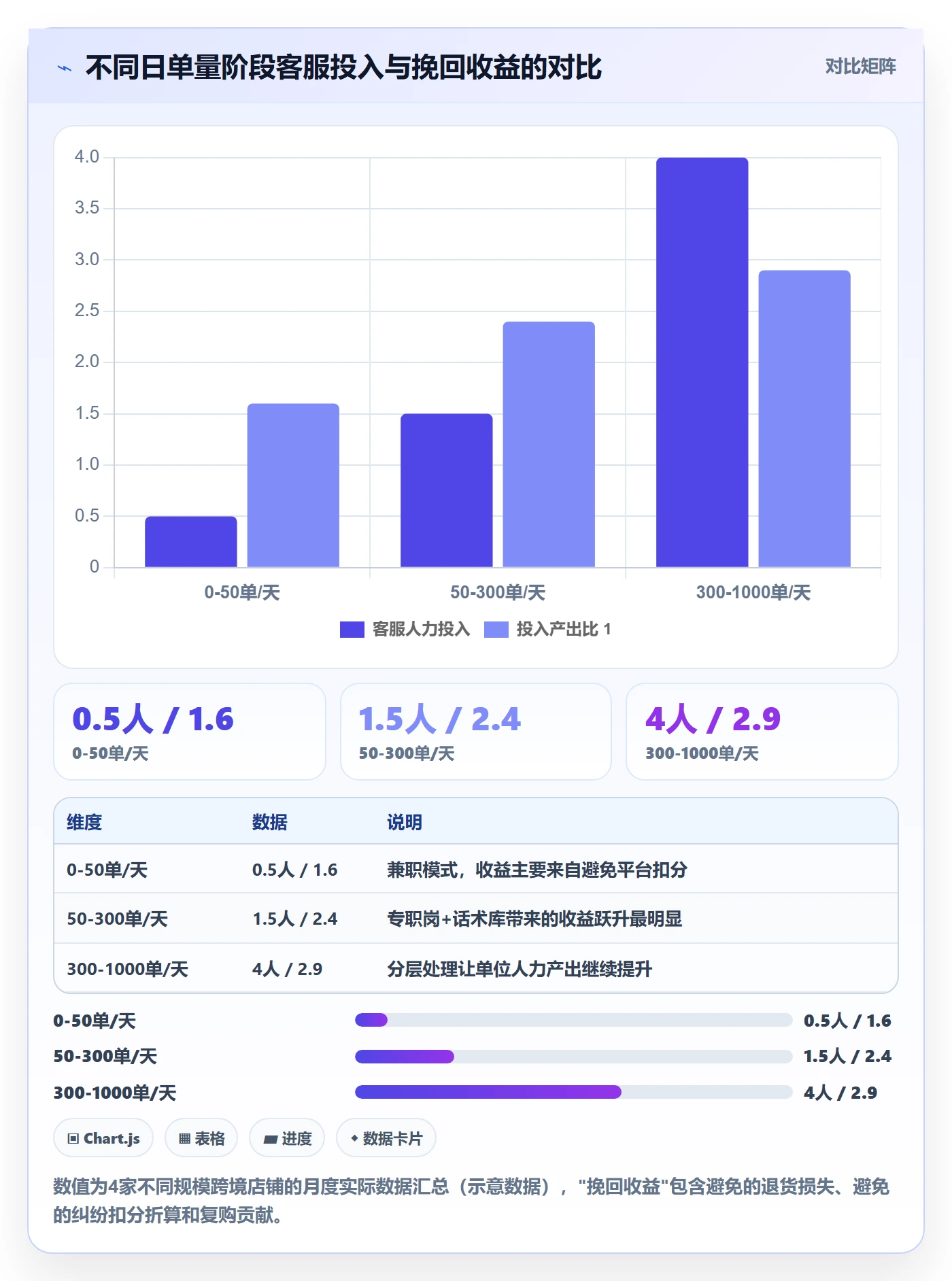Click the dark 客服人力投入 bar for 300-1000单/天
The image size is (952, 1281).
[702, 362]
